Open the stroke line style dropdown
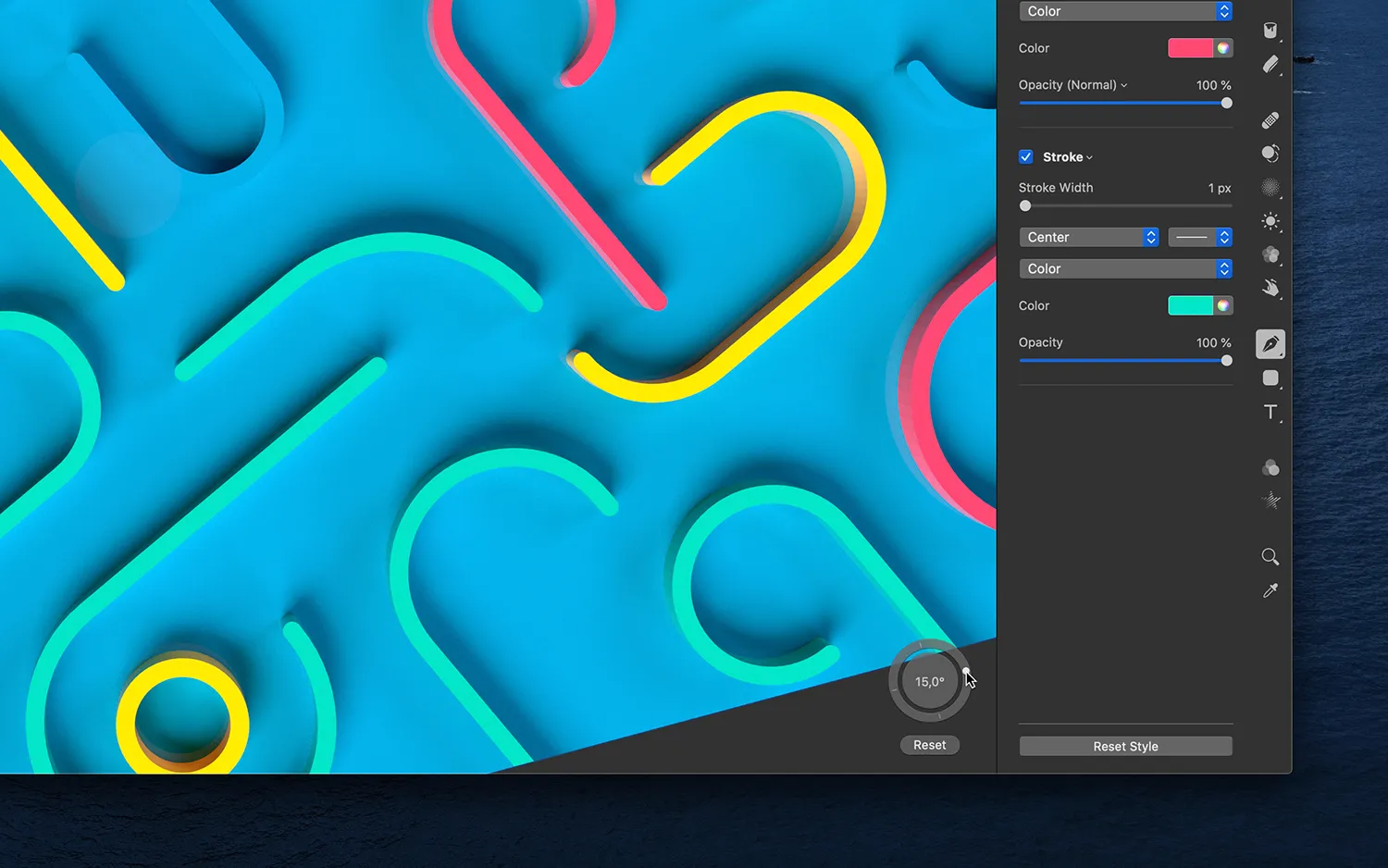The width and height of the screenshot is (1388, 868). pos(1199,237)
